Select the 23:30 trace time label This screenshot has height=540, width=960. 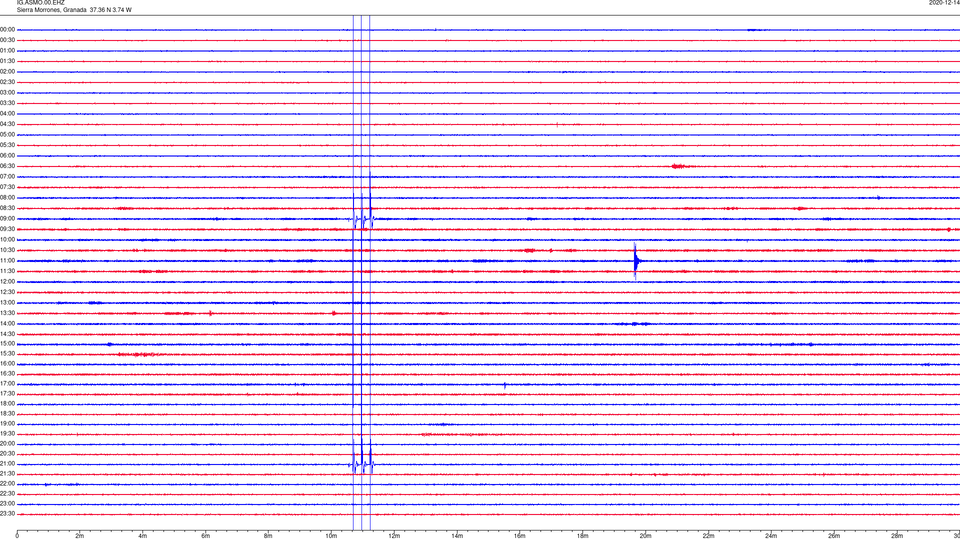[8, 514]
